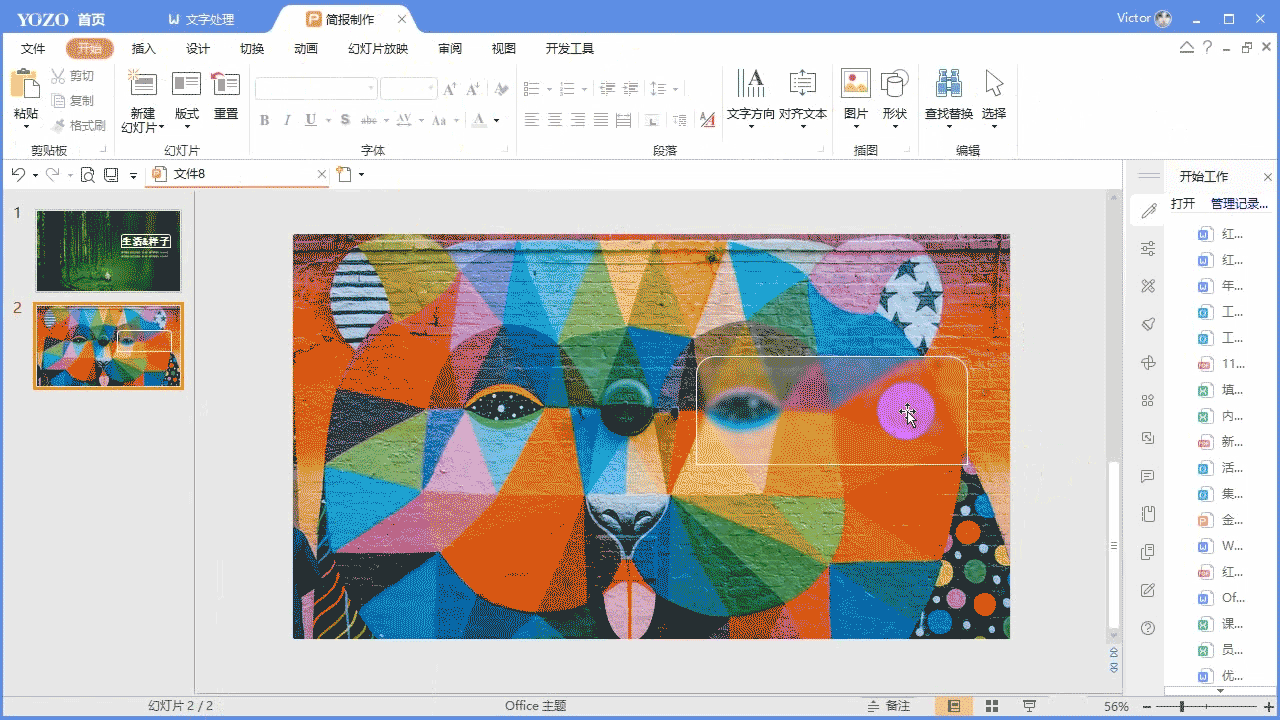Image resolution: width=1280 pixels, height=720 pixels.
Task: Switch to the 切换 ribbon tab
Action: click(252, 49)
